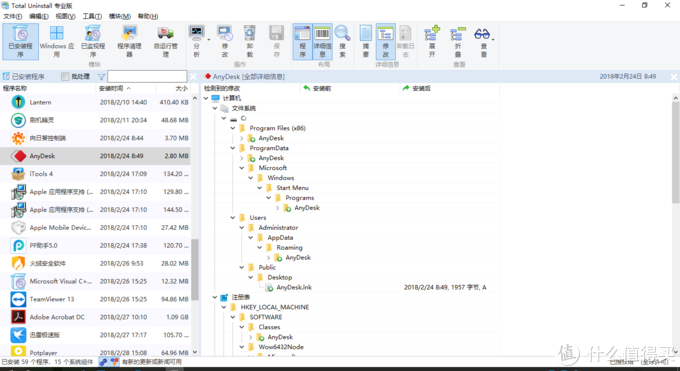Collapse the HKEY_LOCAL_MACHINE registry node

224,307
